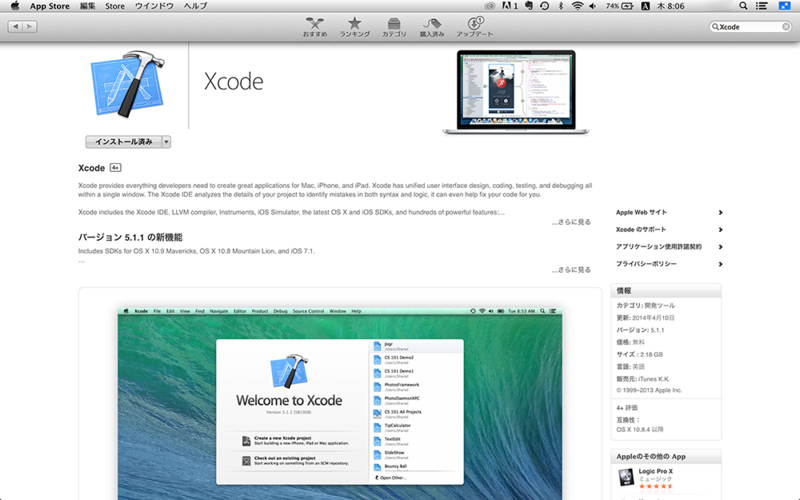Image resolution: width=800 pixels, height=500 pixels.
Task: Go forward with the right arrow button
Action: click(30, 27)
